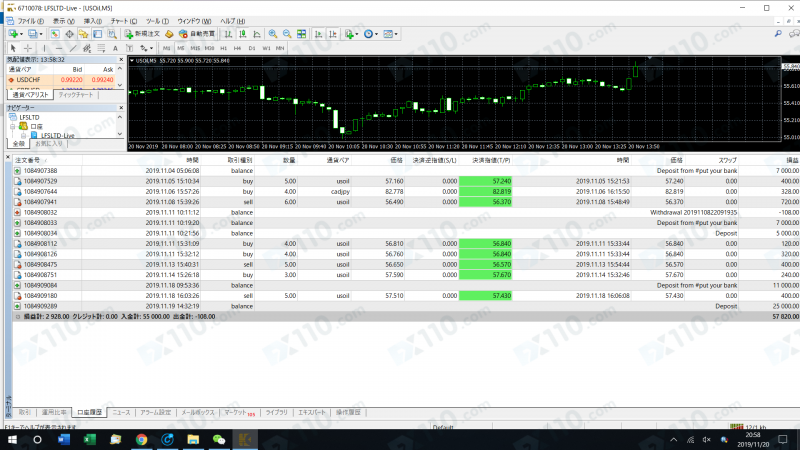The width and height of the screenshot is (800, 450).
Task: Click the 新規注文 (New Order) toolbar button
Action: click(x=143, y=33)
